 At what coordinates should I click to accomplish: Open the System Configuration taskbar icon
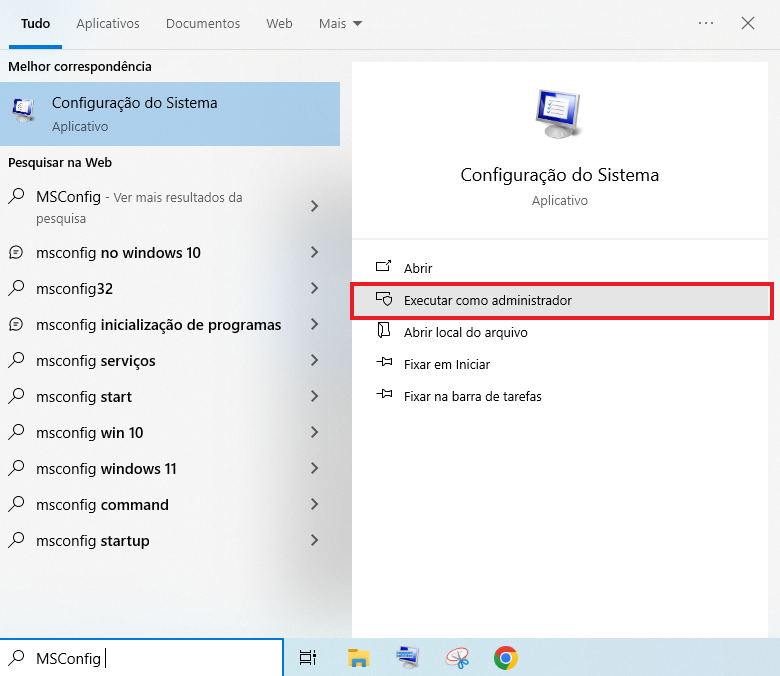point(408,657)
